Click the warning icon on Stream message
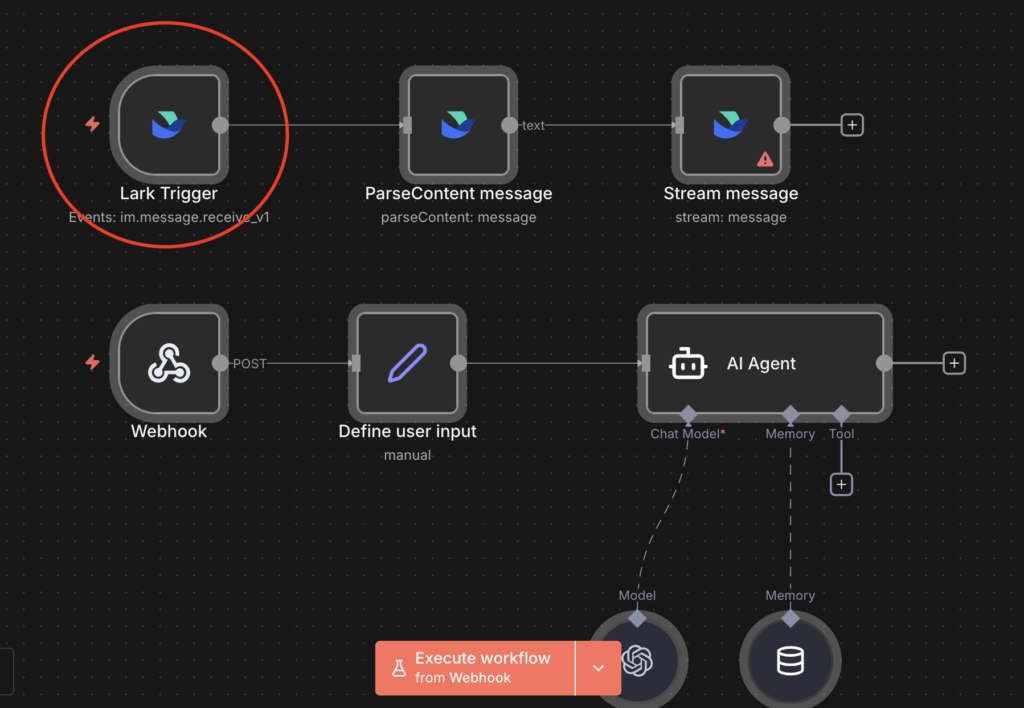 click(x=765, y=158)
